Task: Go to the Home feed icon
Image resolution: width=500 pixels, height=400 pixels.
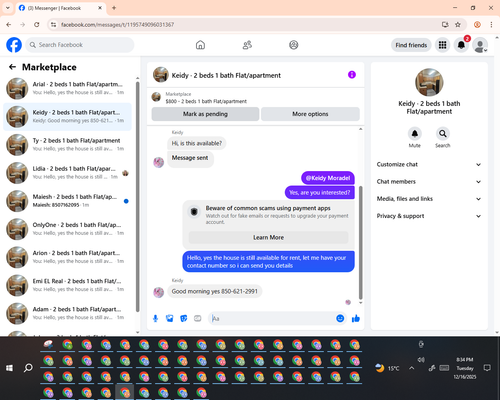Action: pos(200,45)
